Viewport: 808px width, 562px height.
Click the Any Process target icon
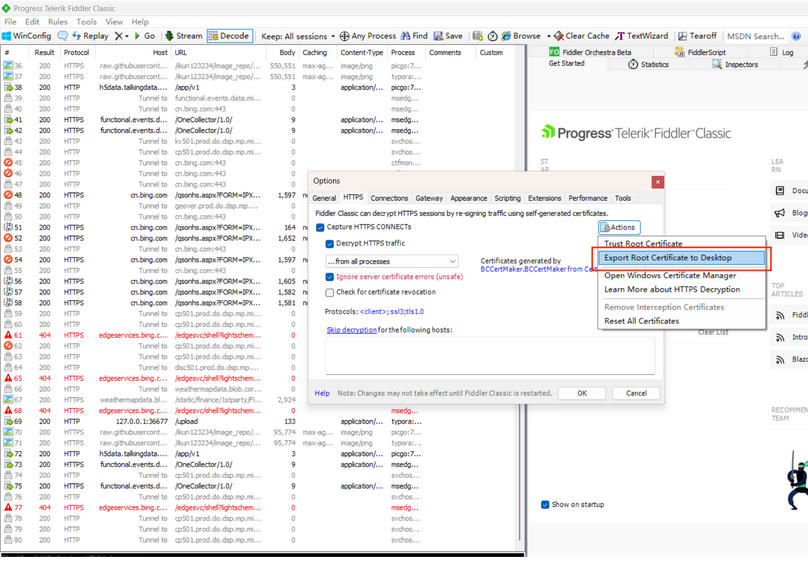point(345,36)
